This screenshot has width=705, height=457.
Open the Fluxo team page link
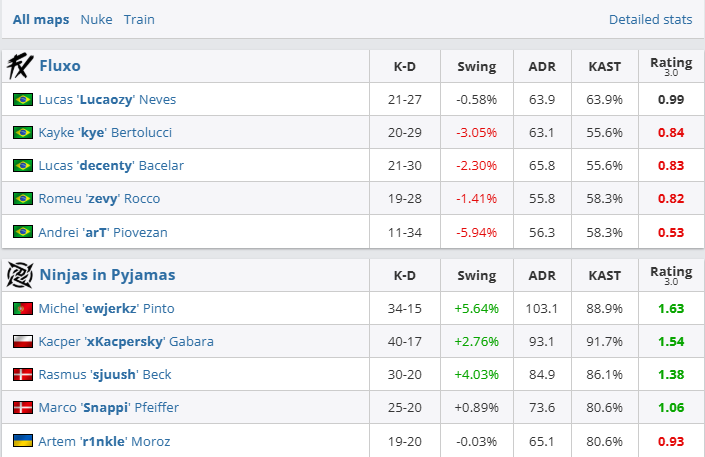tap(60, 67)
